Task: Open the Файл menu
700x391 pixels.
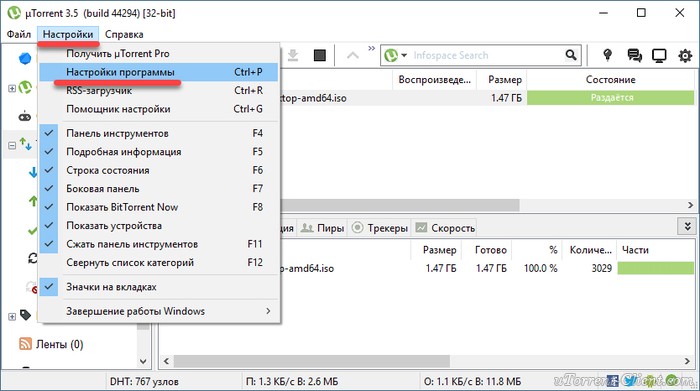Action: (x=19, y=34)
